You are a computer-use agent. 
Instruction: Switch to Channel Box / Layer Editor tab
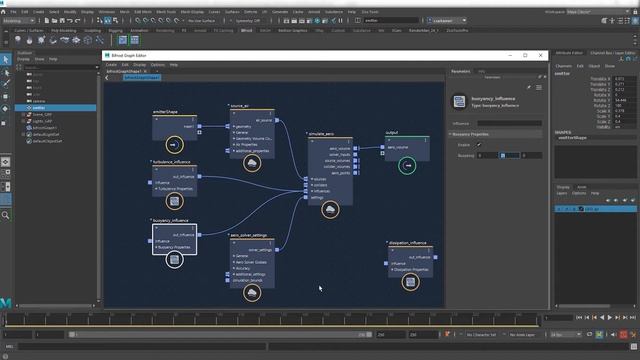coord(612,53)
